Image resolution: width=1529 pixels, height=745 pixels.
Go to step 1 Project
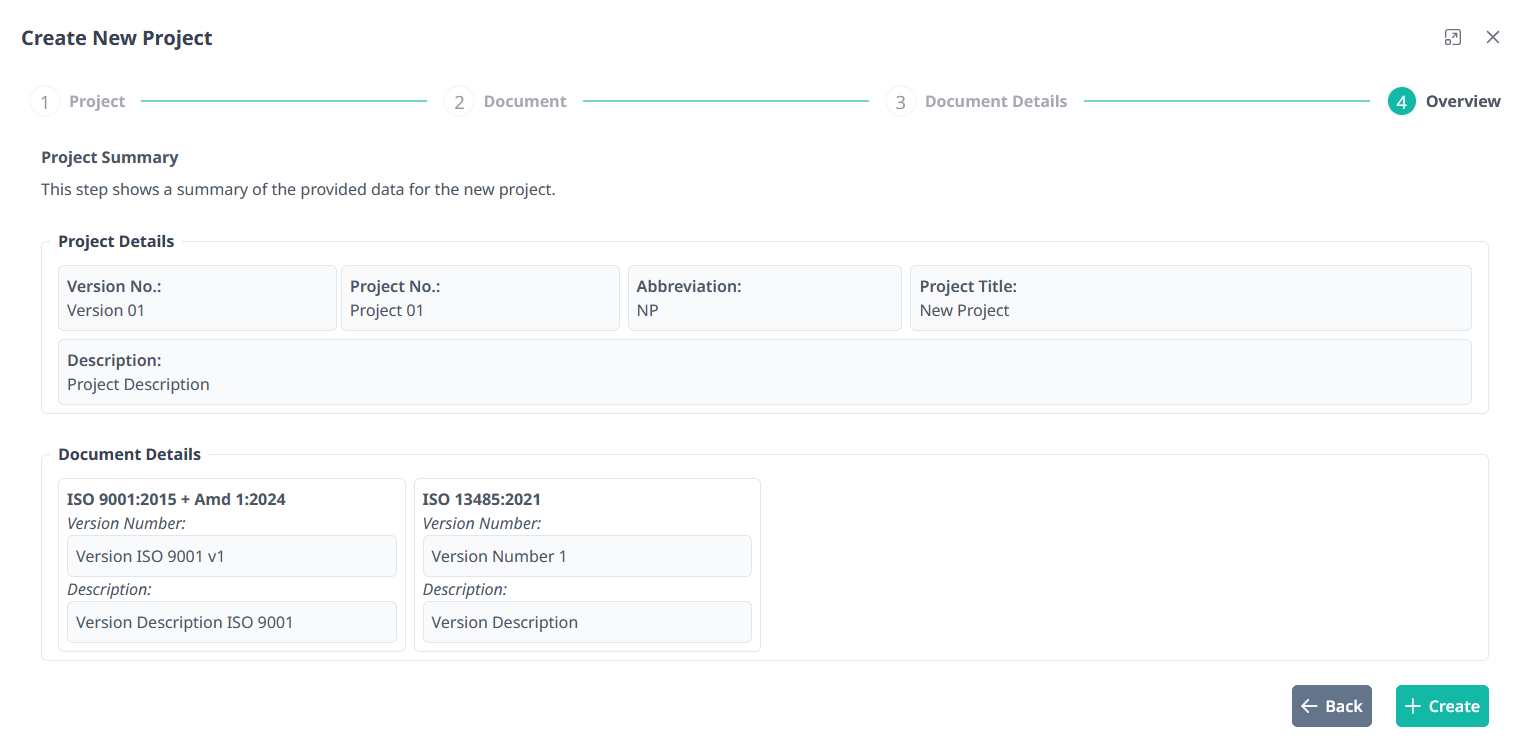pyautogui.click(x=97, y=101)
